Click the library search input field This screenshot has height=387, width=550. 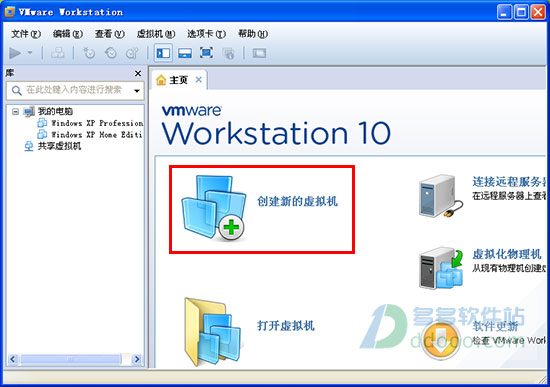coord(74,90)
